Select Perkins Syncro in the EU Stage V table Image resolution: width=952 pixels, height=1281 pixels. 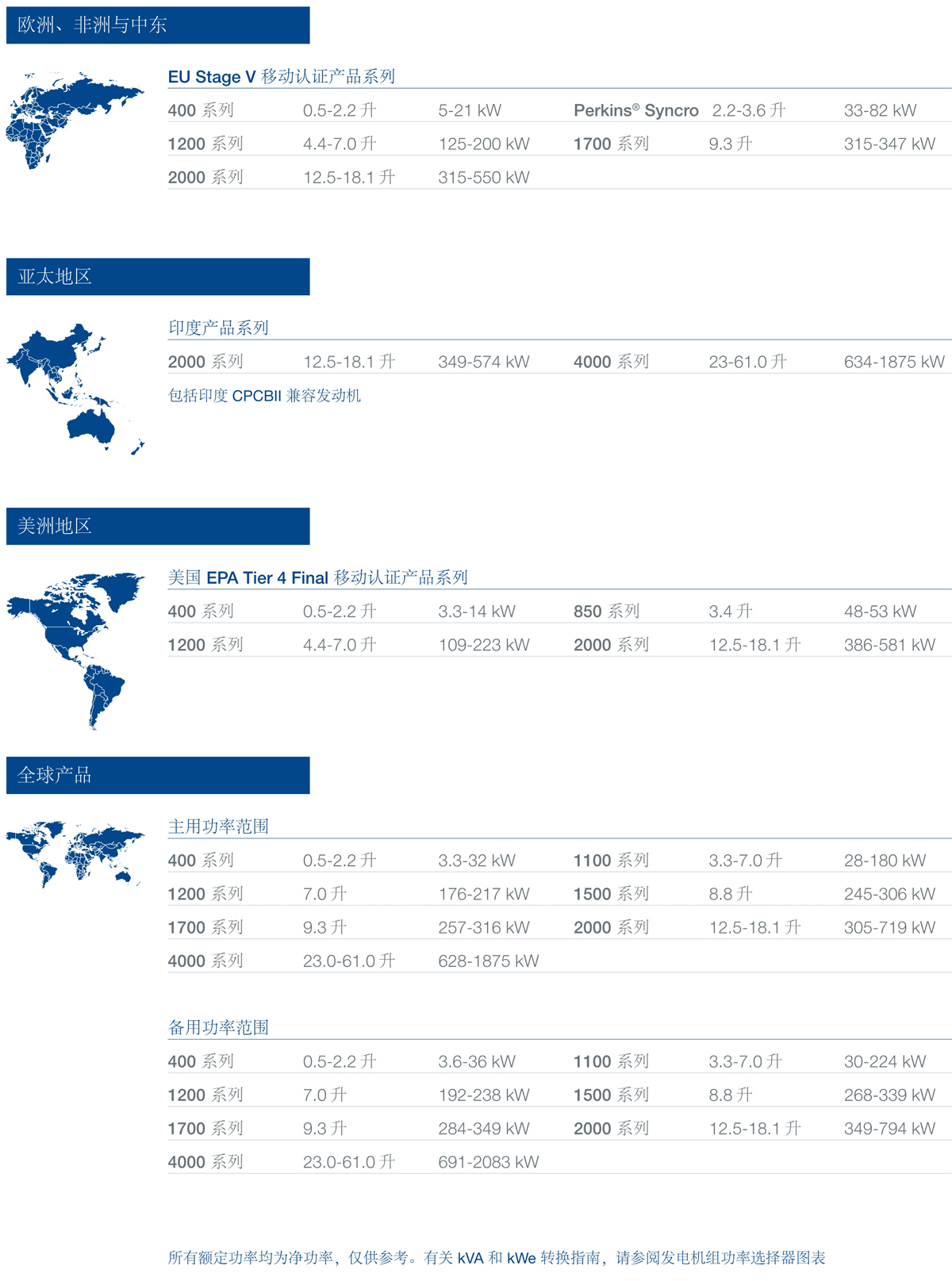pyautogui.click(x=635, y=111)
